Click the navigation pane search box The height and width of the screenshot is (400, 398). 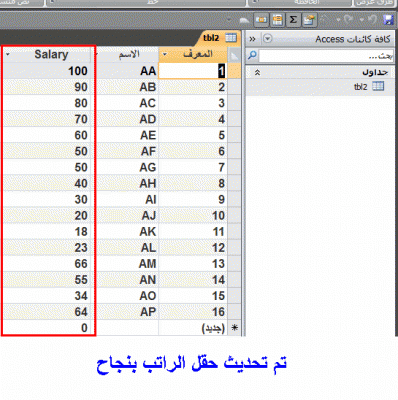point(326,56)
